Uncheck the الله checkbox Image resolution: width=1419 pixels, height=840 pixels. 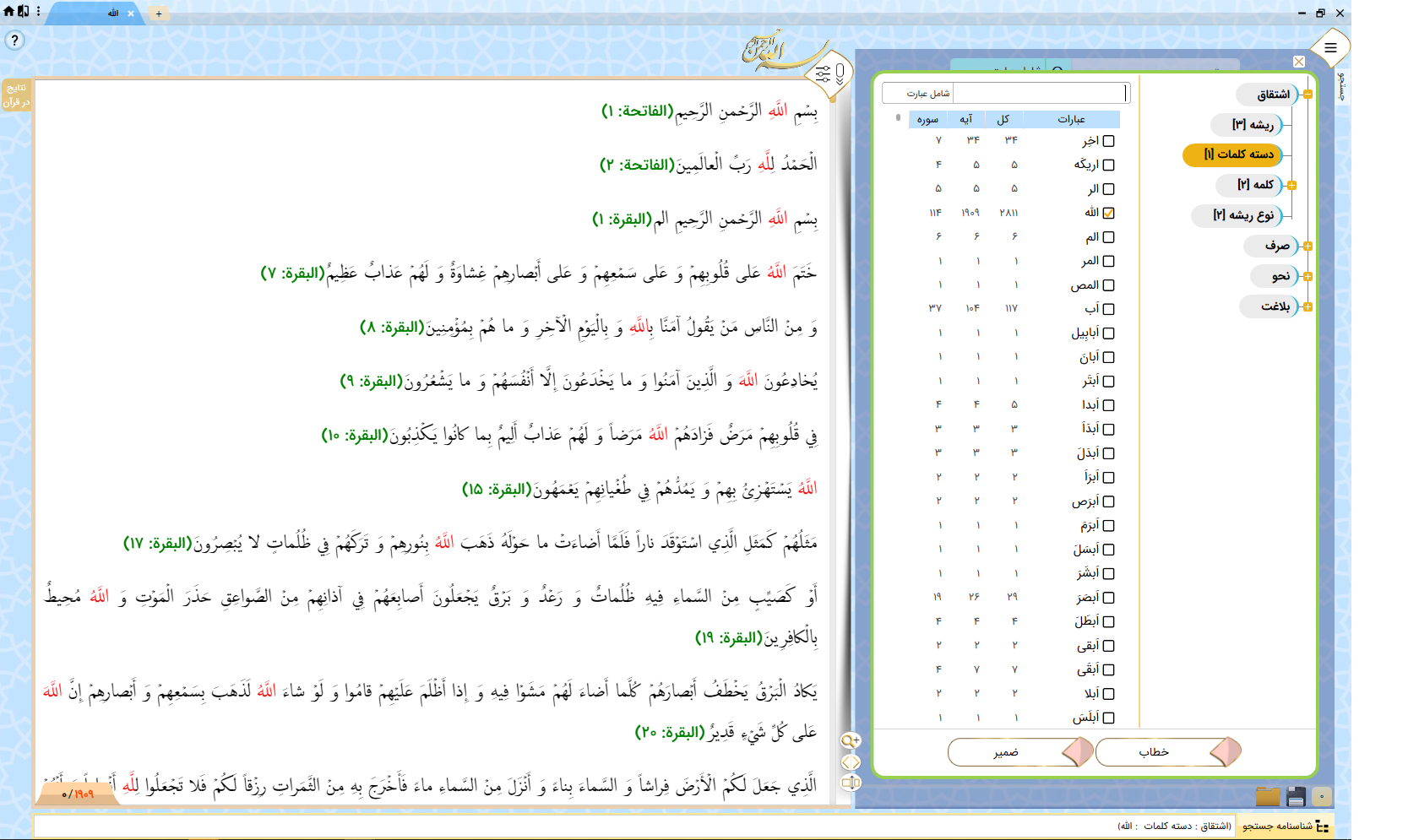pyautogui.click(x=1109, y=213)
